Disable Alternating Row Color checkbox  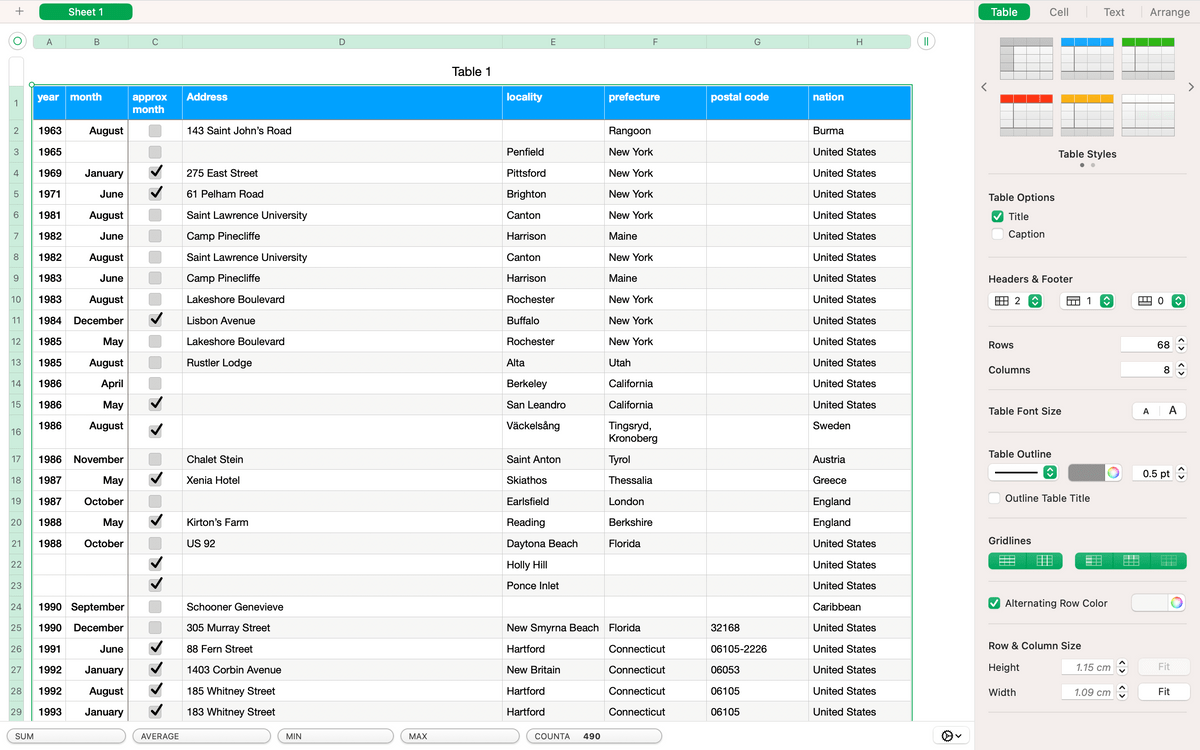coord(995,603)
